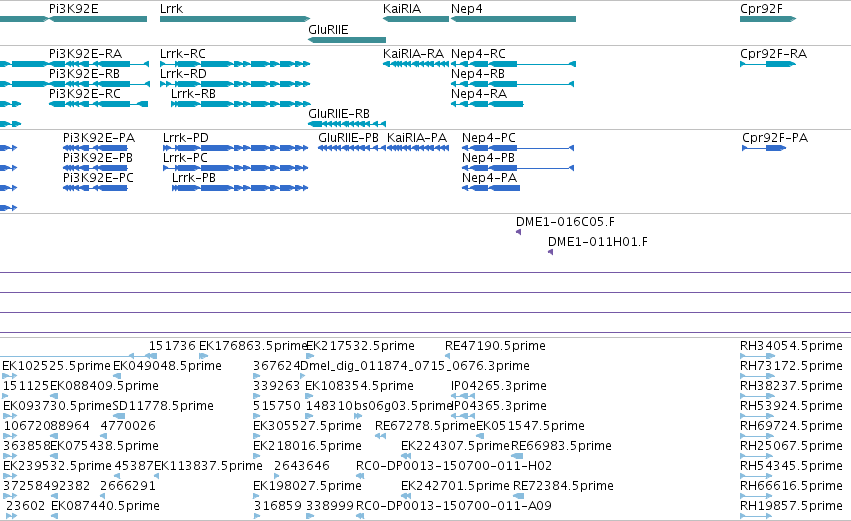
Task: Select the Pi3K92E gene bar
Action: pos(98,19)
